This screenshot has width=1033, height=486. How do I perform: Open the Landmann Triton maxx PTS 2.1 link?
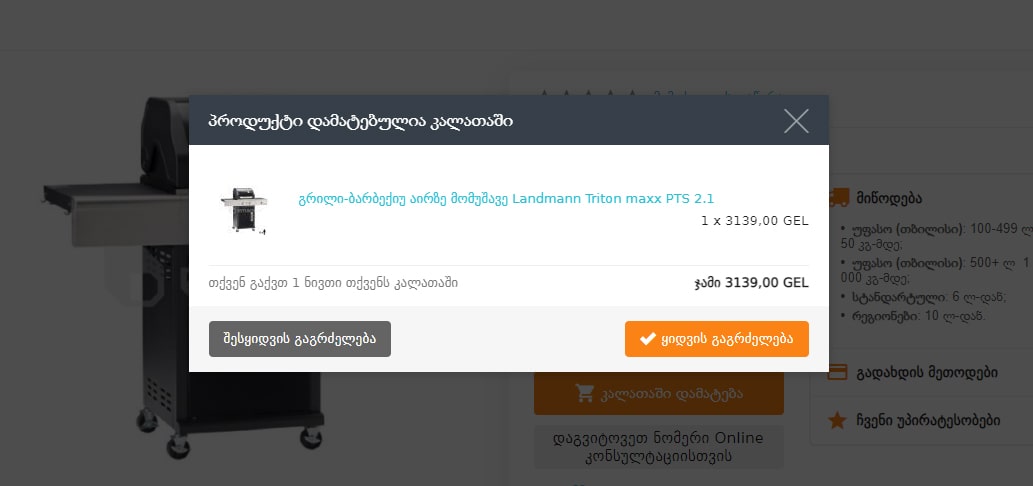pyautogui.click(x=506, y=198)
